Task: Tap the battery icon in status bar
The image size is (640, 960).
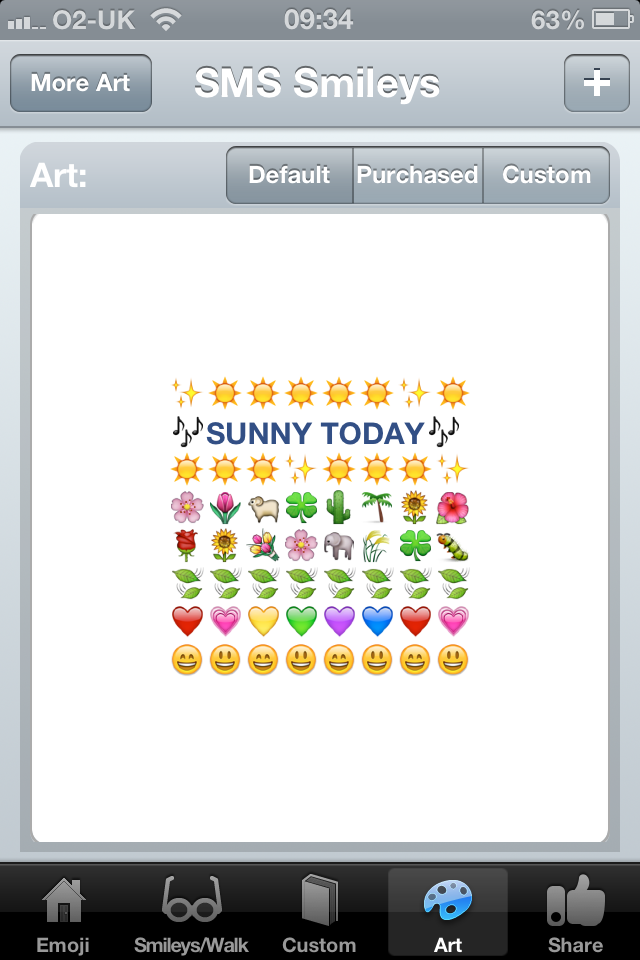Action: (x=612, y=20)
